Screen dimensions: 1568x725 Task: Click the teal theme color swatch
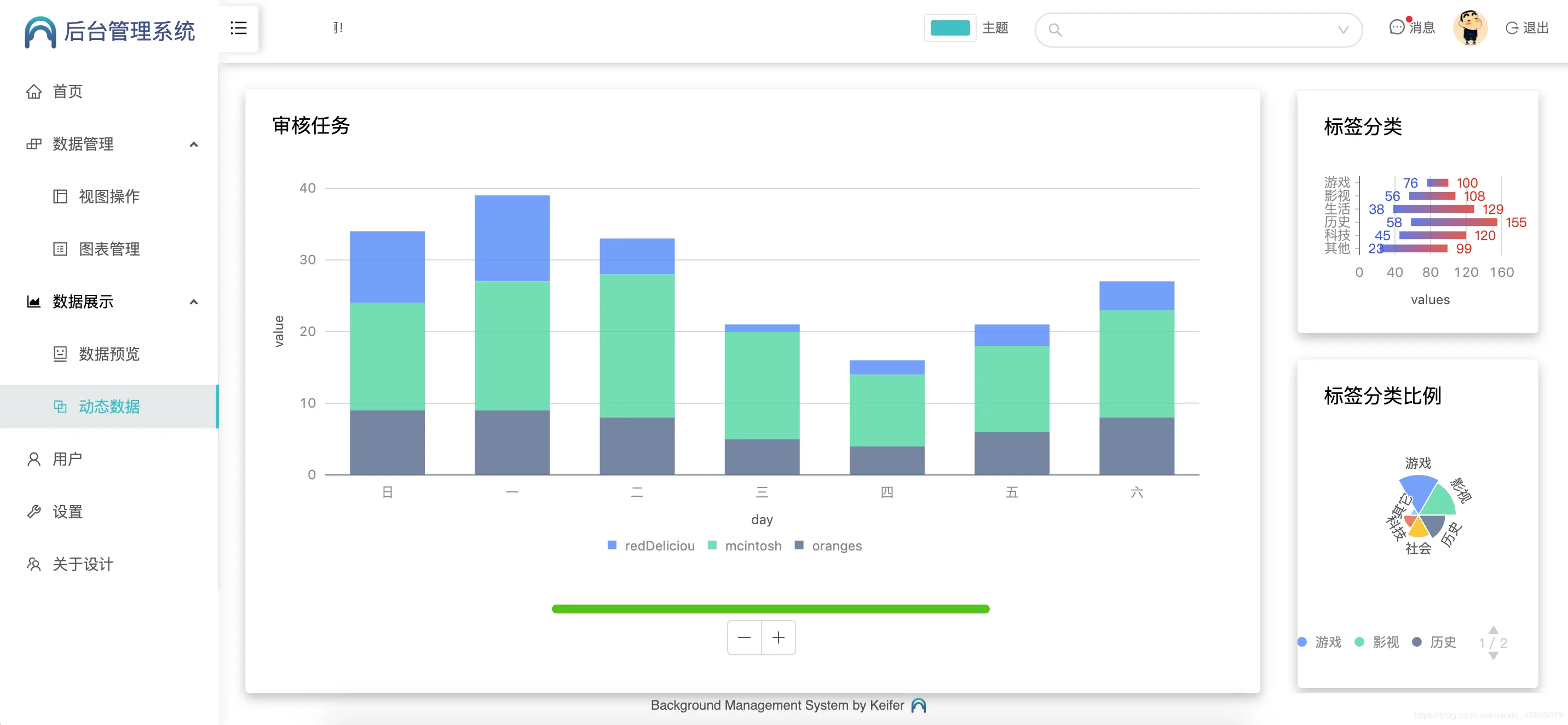coord(949,28)
